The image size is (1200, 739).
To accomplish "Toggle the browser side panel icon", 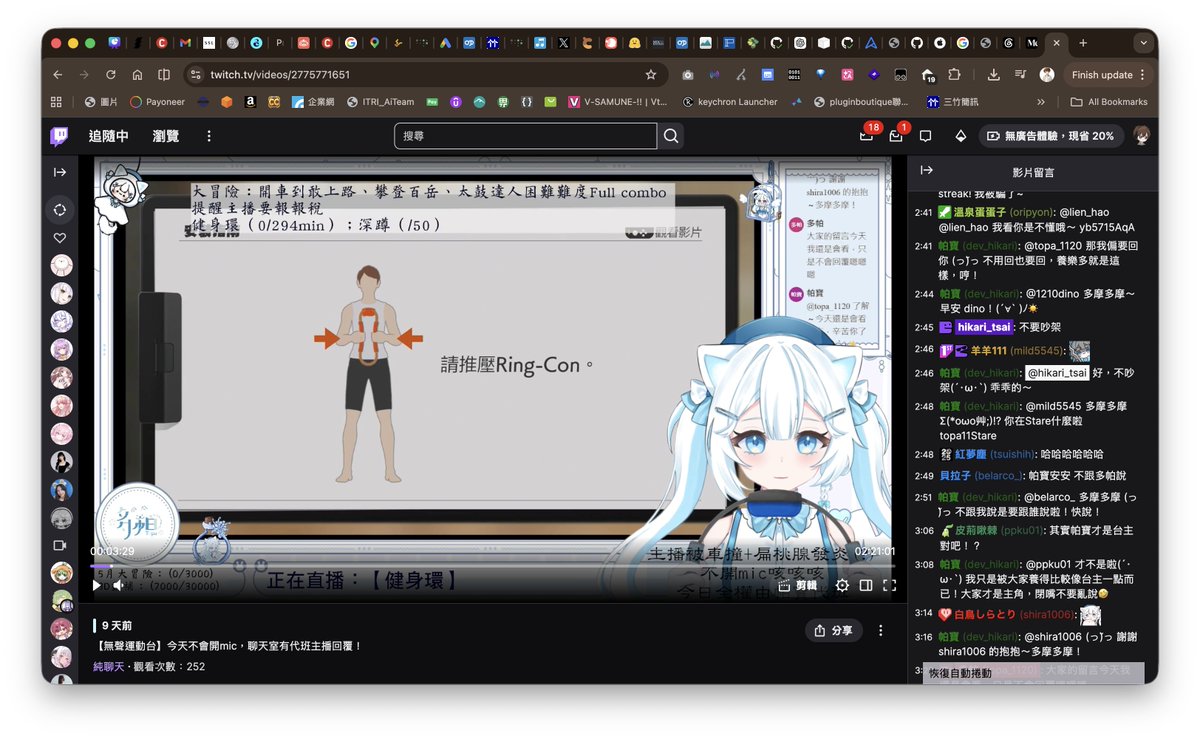I will click(163, 75).
